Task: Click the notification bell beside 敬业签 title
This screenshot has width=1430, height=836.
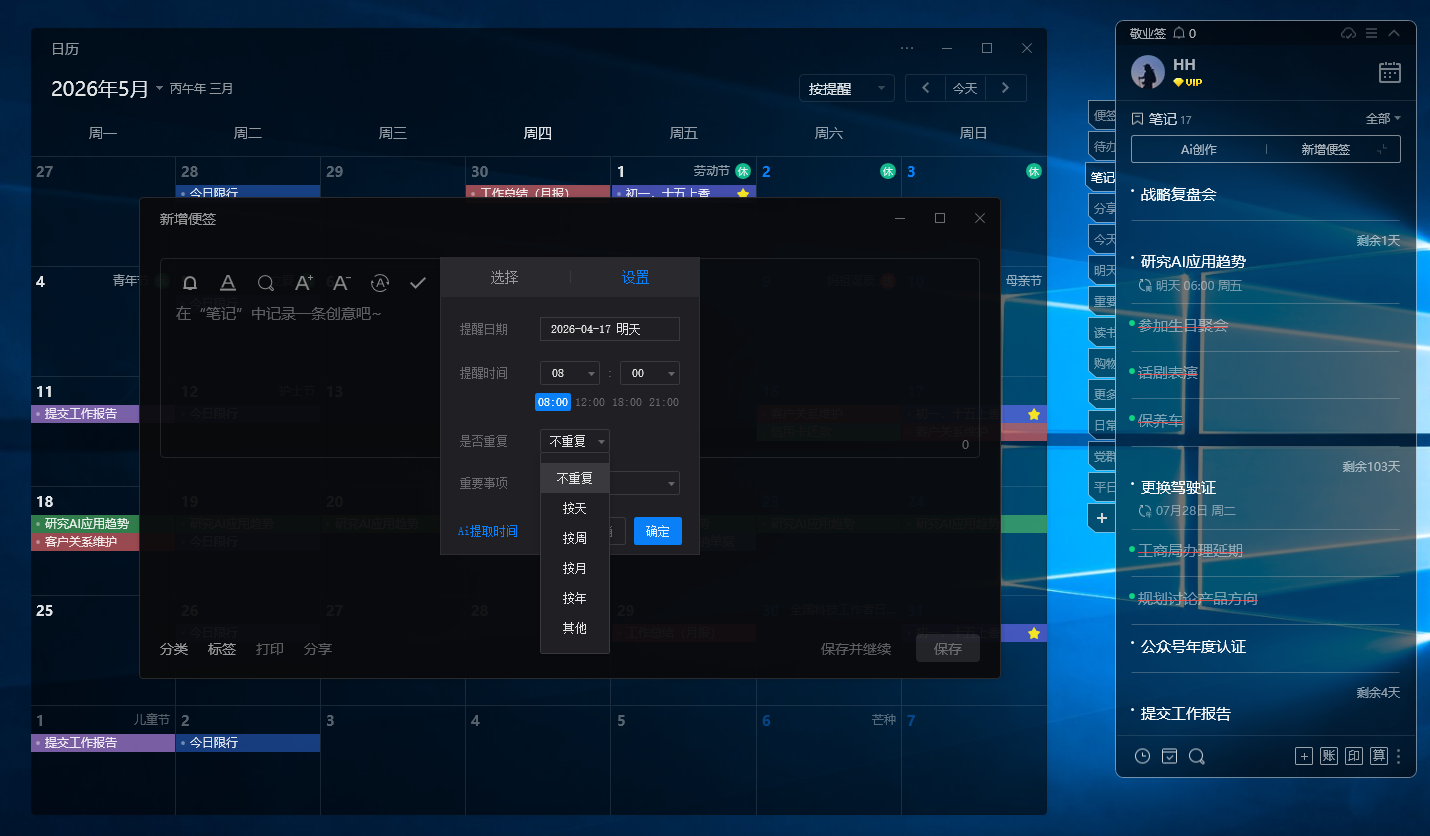Action: coord(1179,33)
